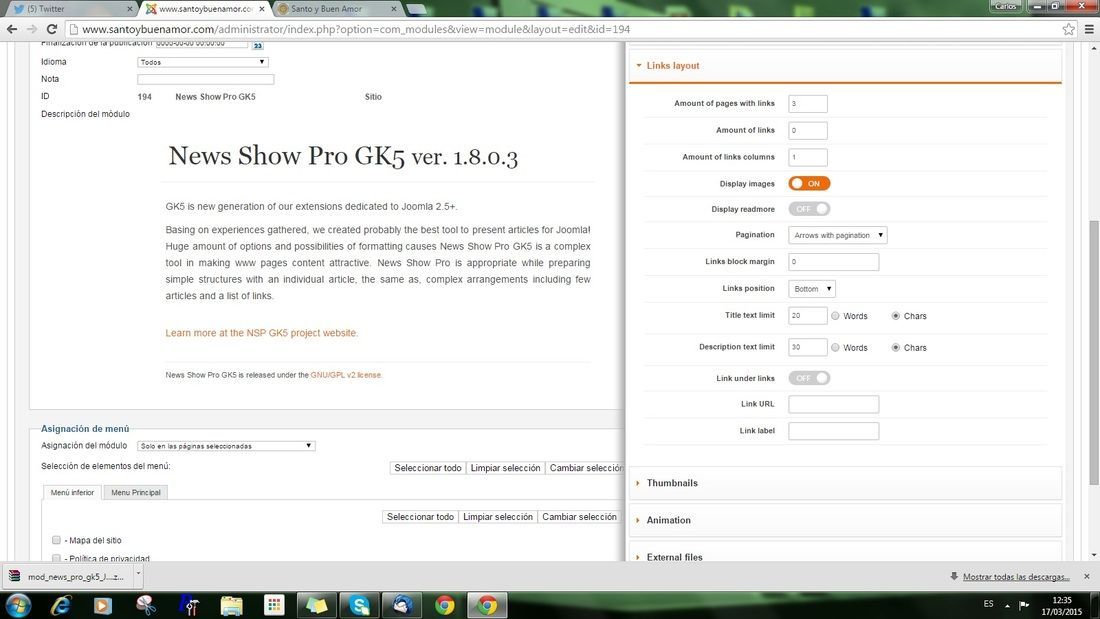Viewport: 1100px width, 619px height.
Task: Open the Windows Start orb
Action: coord(17,605)
